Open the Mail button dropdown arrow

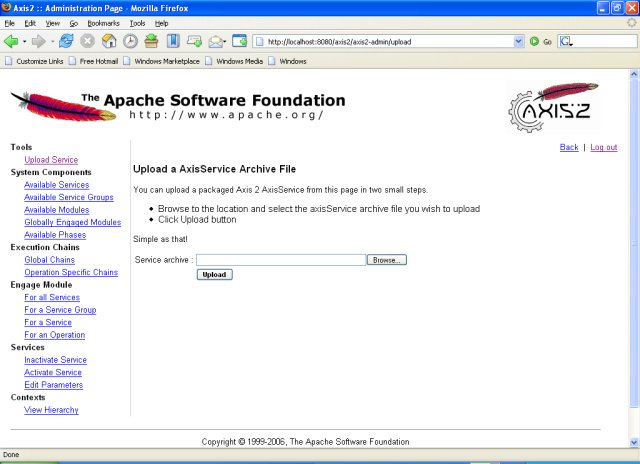224,42
